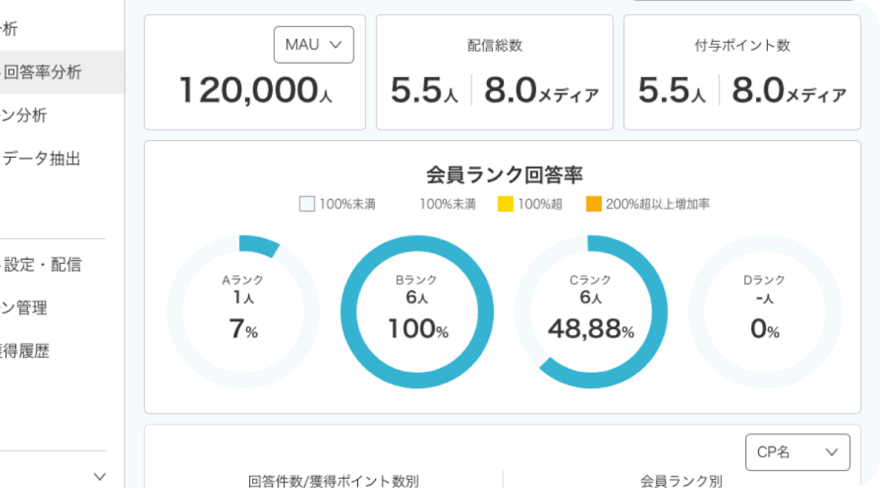Open the CP名 dropdown
Image resolution: width=880 pixels, height=488 pixels.
coord(797,452)
